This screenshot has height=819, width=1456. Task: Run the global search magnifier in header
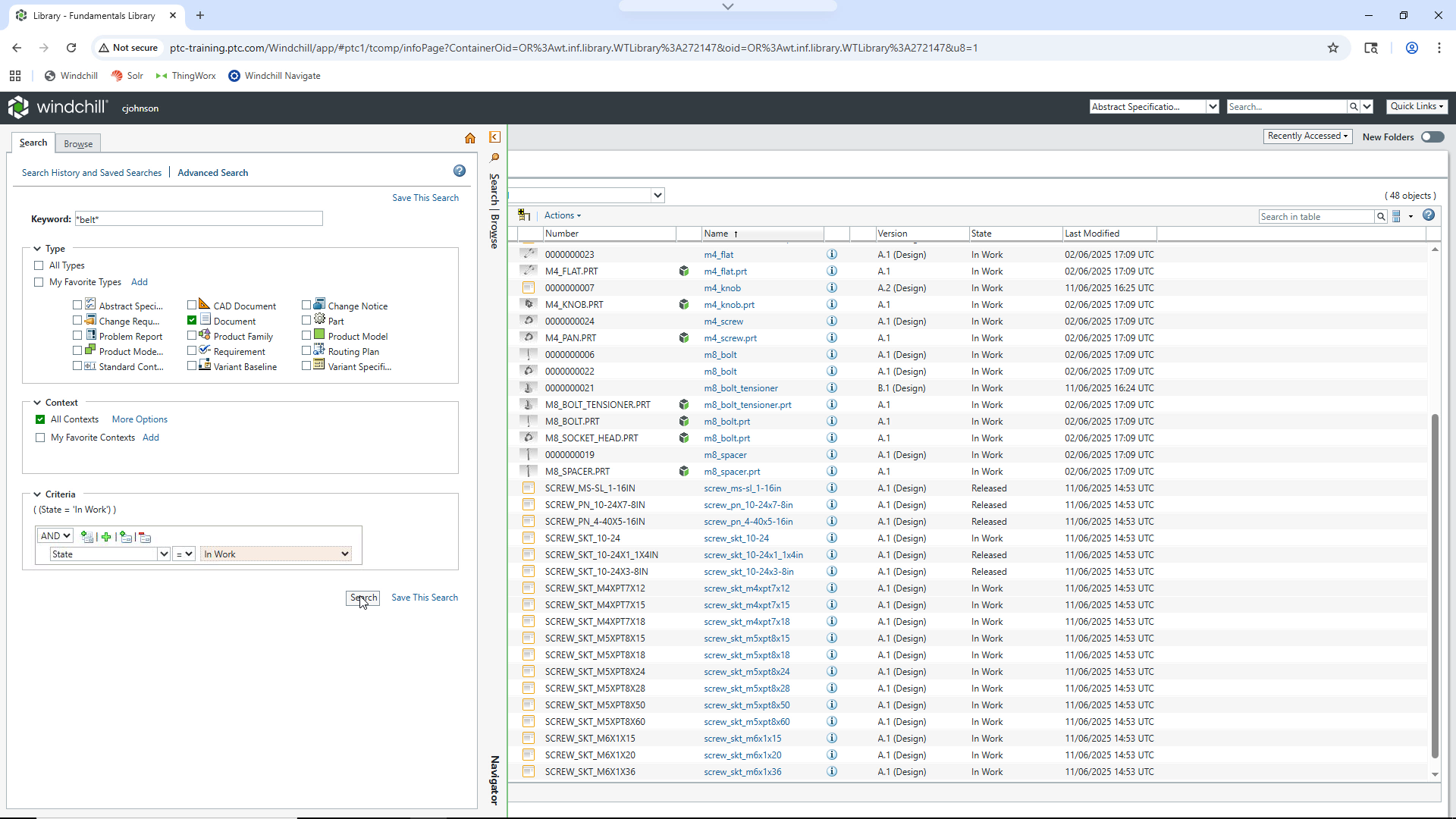pos(1354,107)
